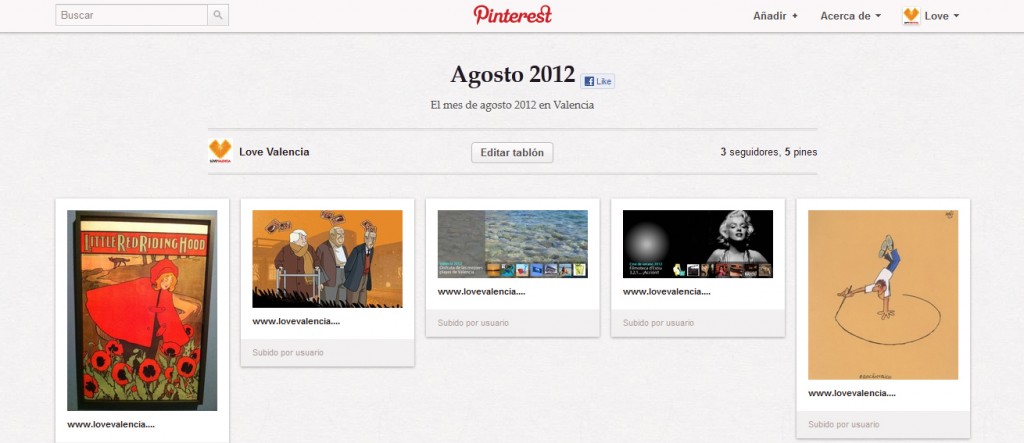Click the lovevalencia link under cartoon men pin
Screen dimensions: 1024x443
click(x=296, y=322)
